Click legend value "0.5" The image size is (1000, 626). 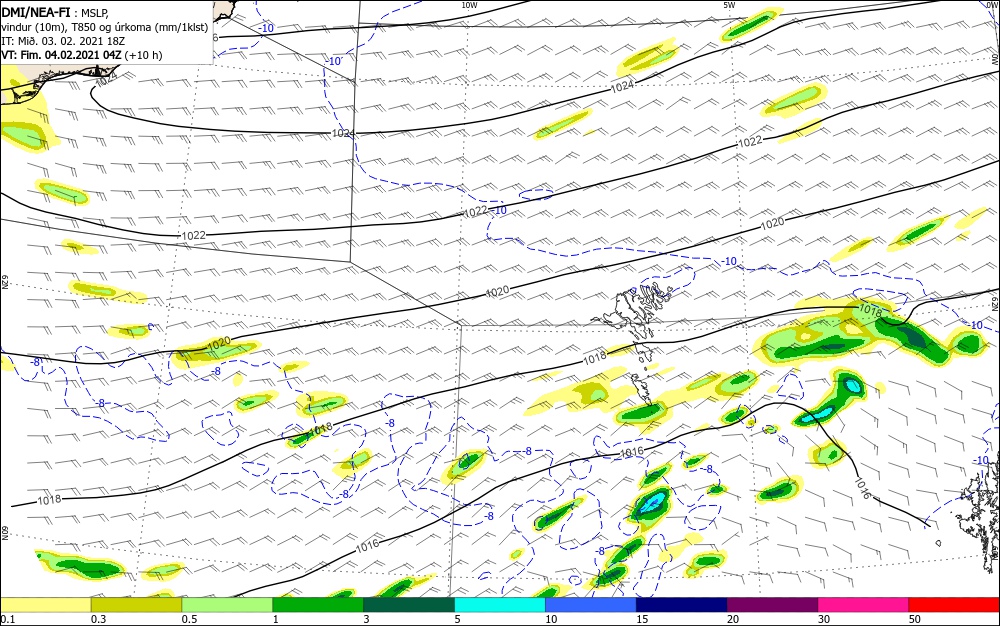click(x=189, y=620)
